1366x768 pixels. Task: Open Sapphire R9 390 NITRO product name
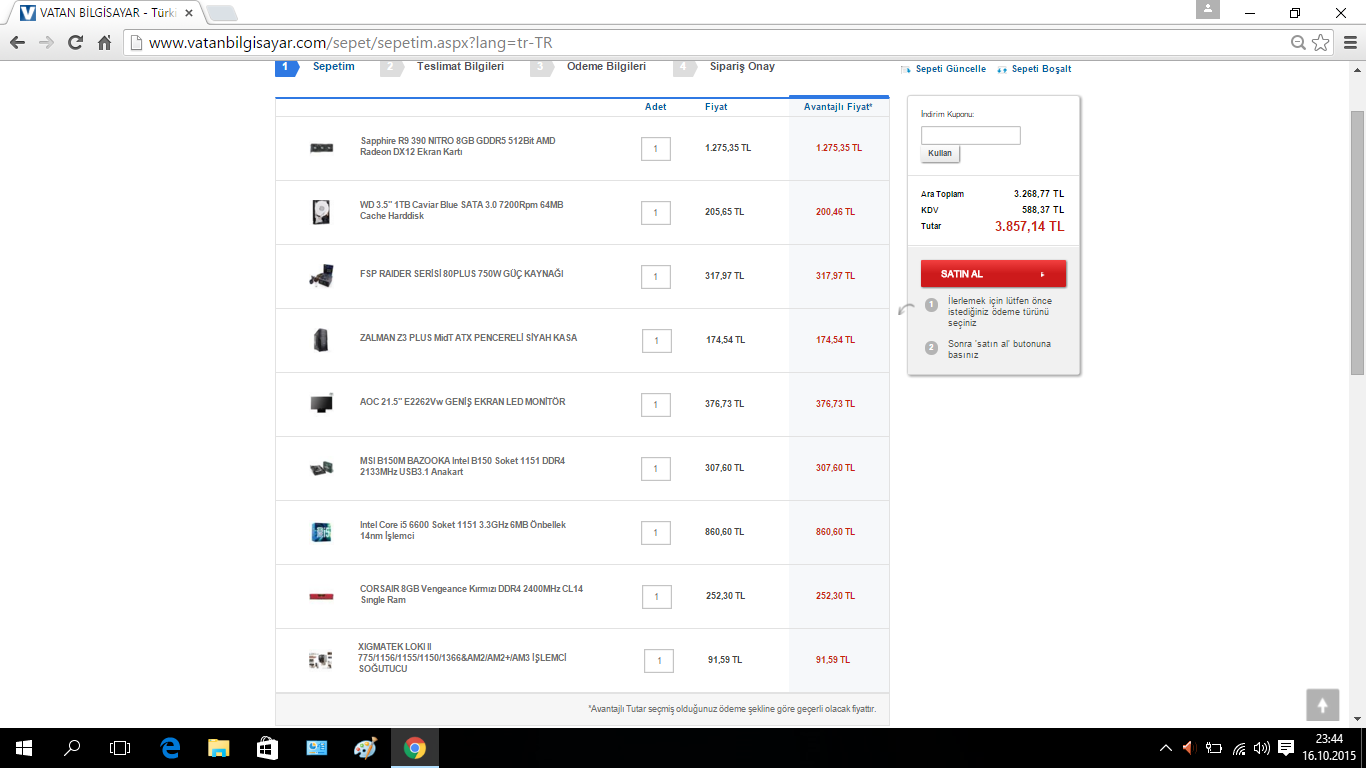458,146
